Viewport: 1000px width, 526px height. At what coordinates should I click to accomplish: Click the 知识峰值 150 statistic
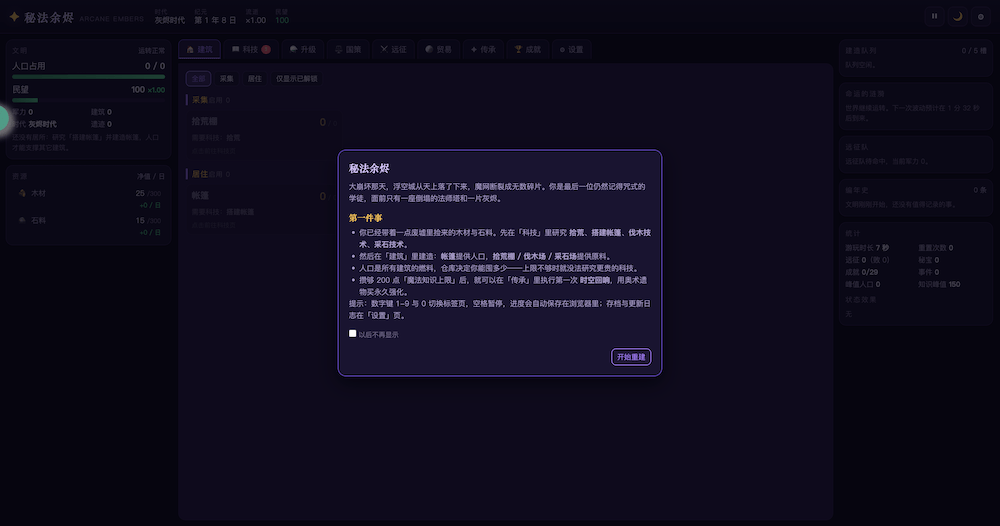click(x=939, y=284)
